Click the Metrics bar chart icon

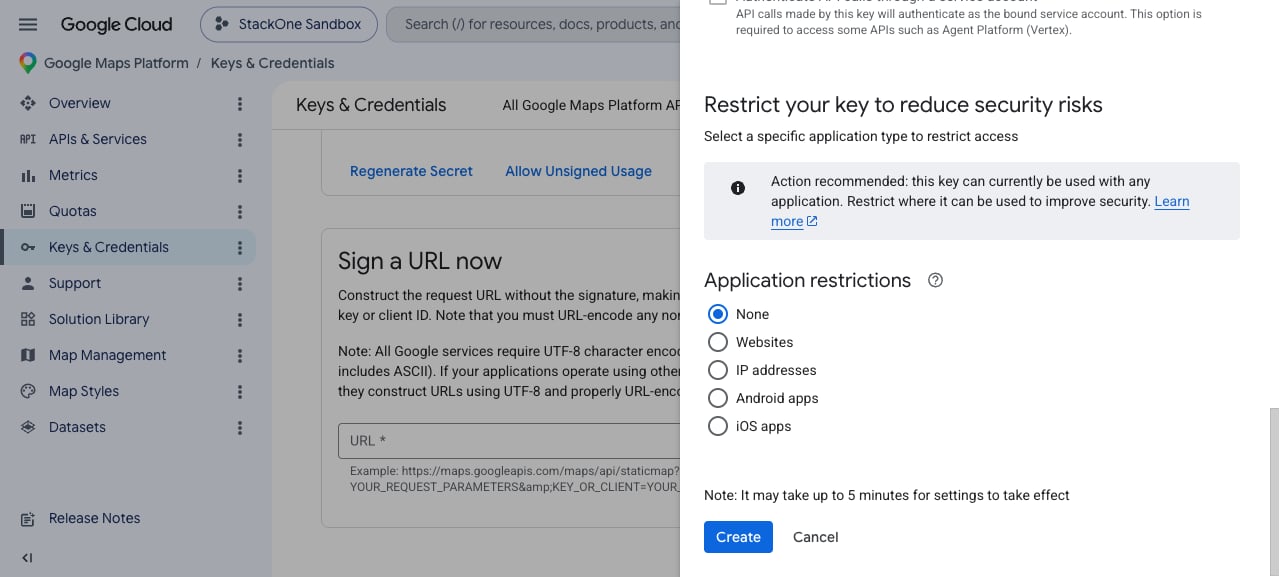(28, 175)
